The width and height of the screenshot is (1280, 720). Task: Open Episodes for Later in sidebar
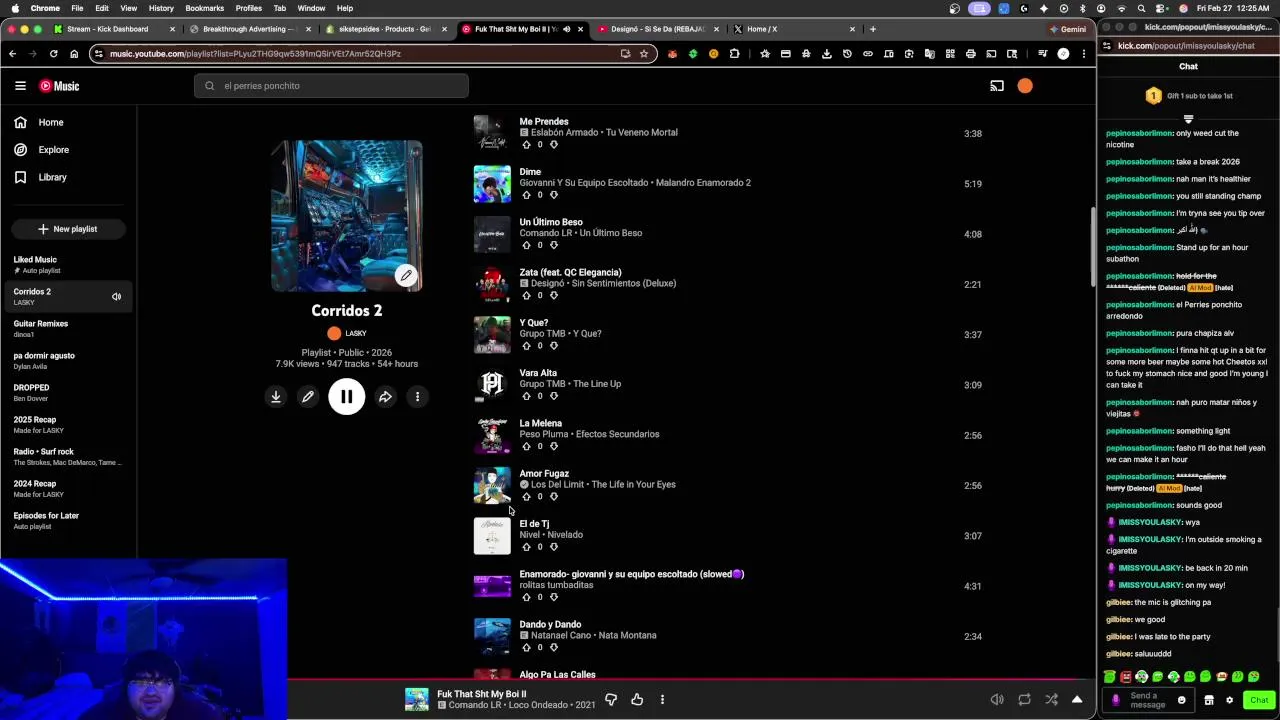coord(68,520)
